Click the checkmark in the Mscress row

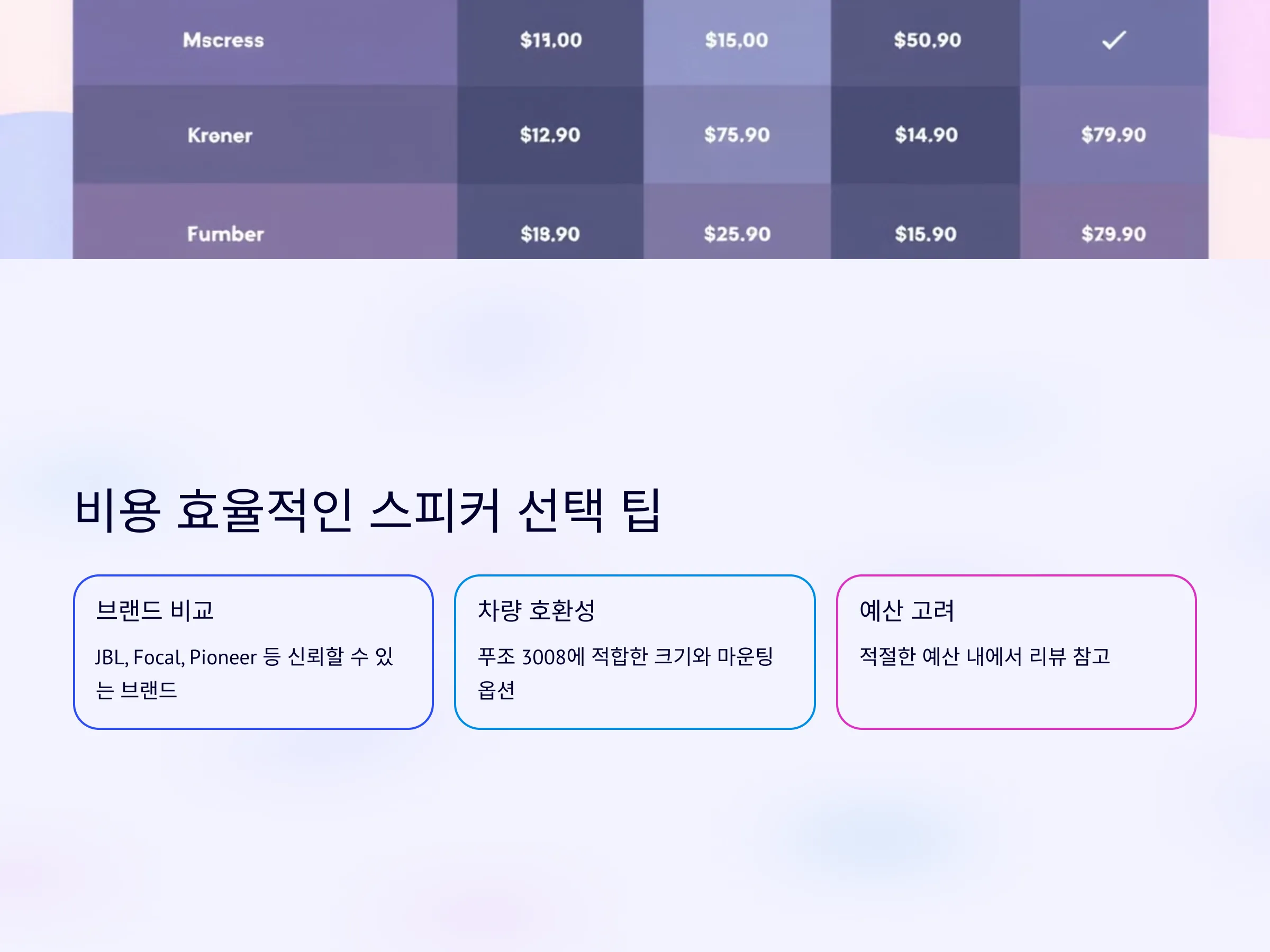tap(1114, 40)
